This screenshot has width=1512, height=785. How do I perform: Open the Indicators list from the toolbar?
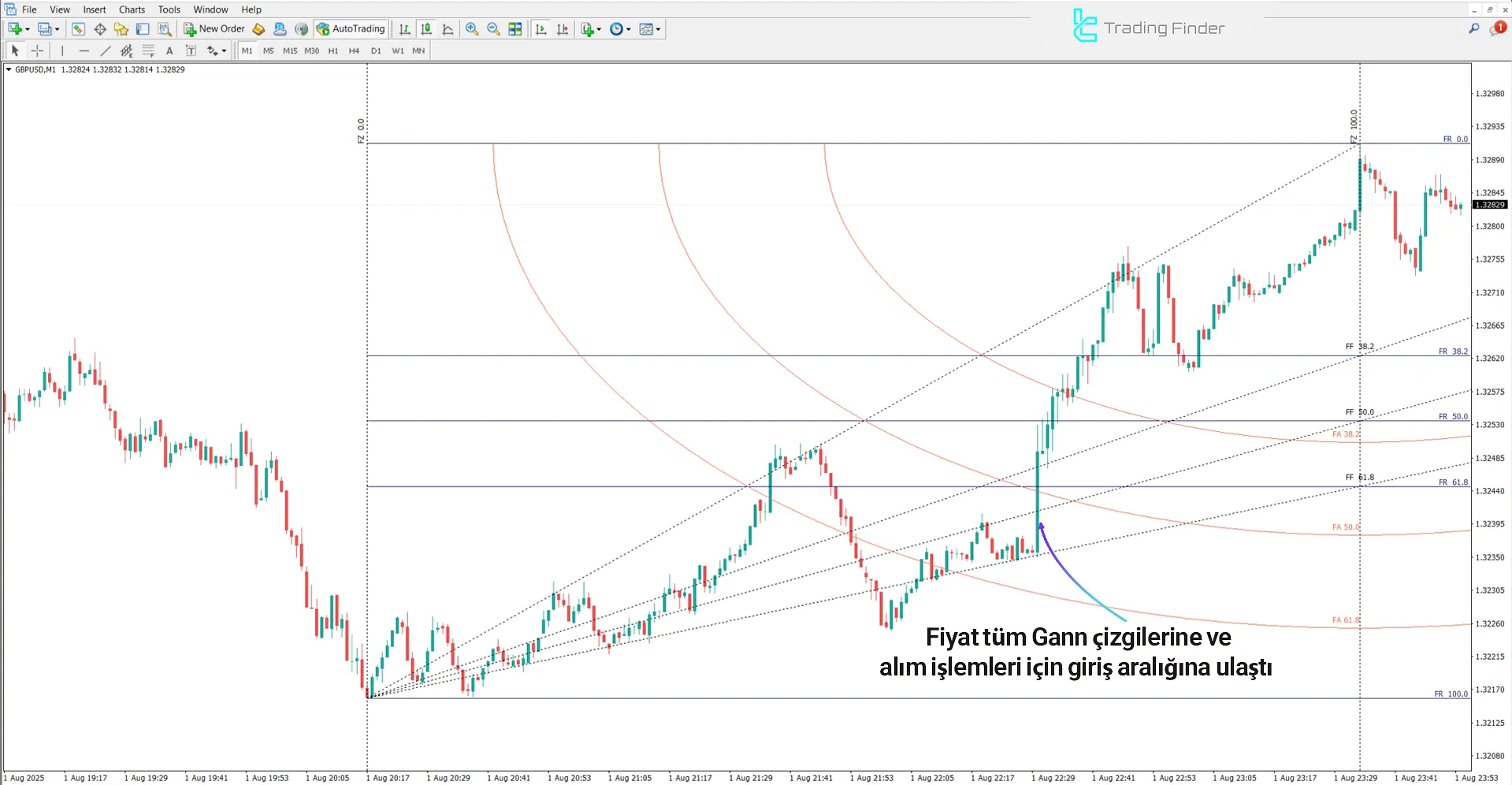[x=587, y=29]
